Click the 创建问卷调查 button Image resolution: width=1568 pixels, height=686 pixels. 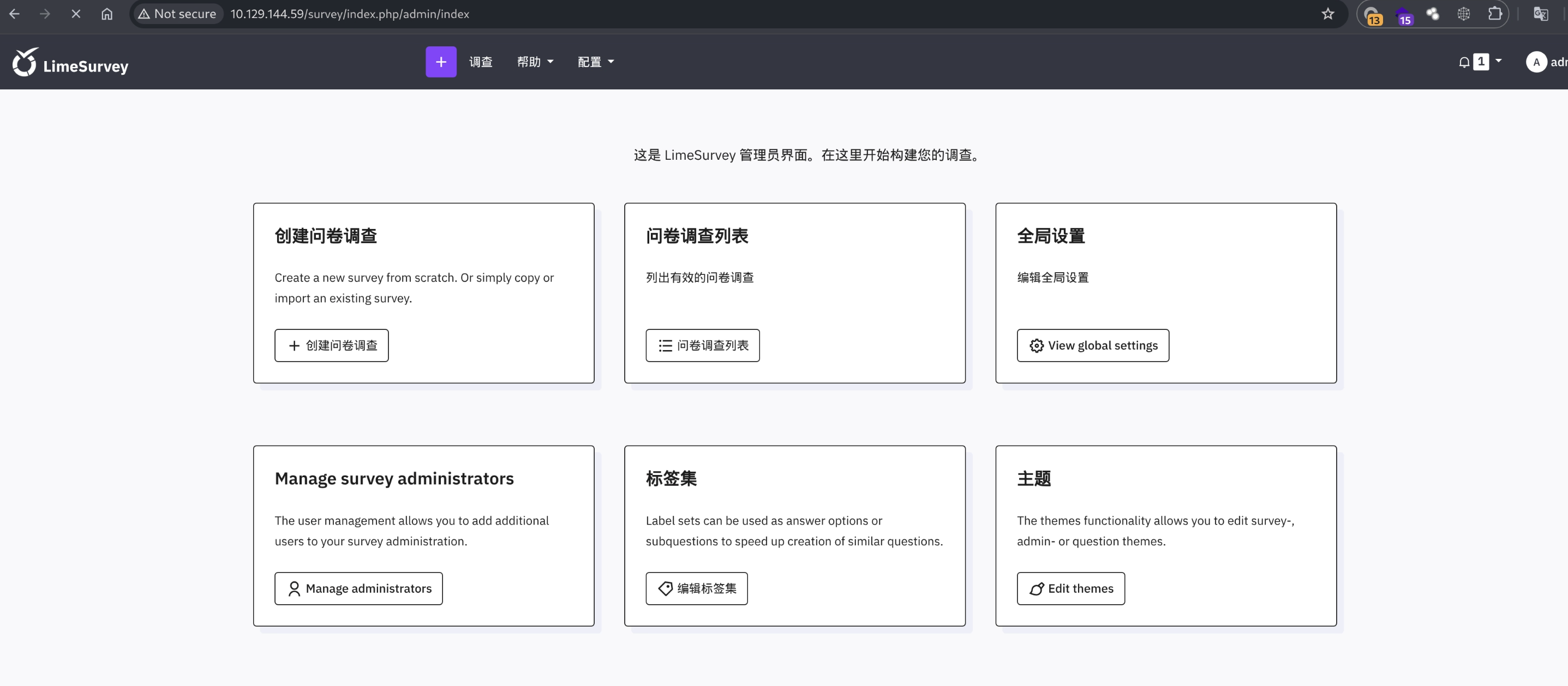[x=331, y=345]
